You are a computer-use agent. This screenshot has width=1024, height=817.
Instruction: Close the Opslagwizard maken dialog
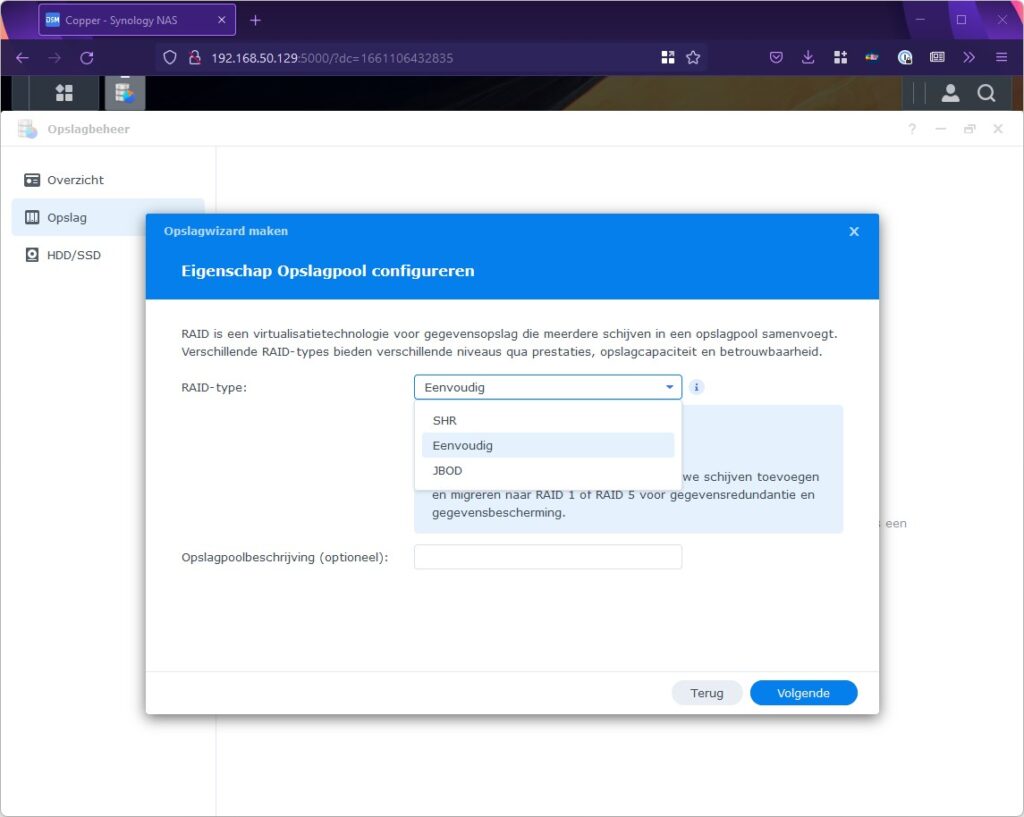(854, 231)
